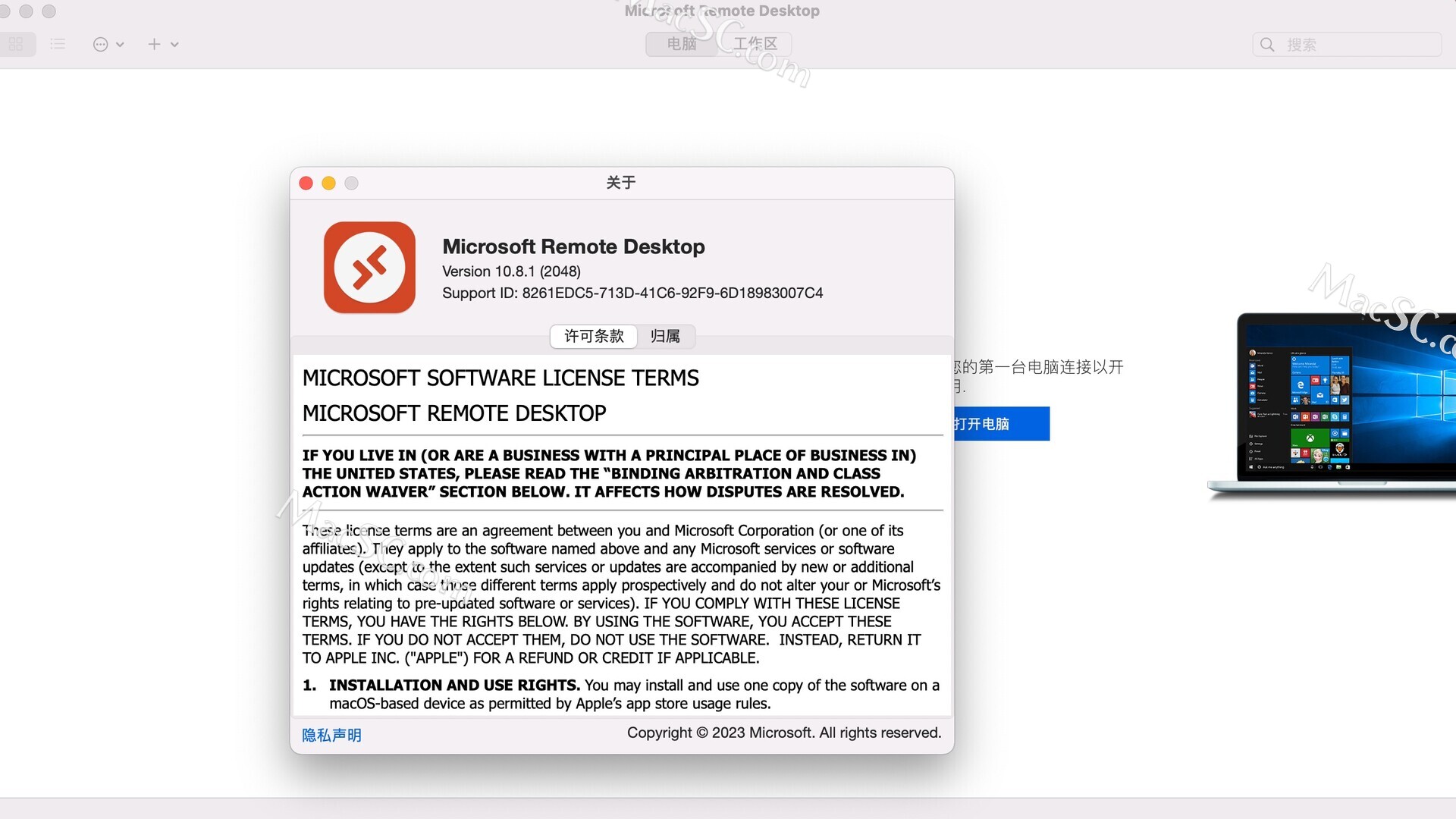Click the INSTALLATION AND USE RIGHTS section text

pos(634,694)
